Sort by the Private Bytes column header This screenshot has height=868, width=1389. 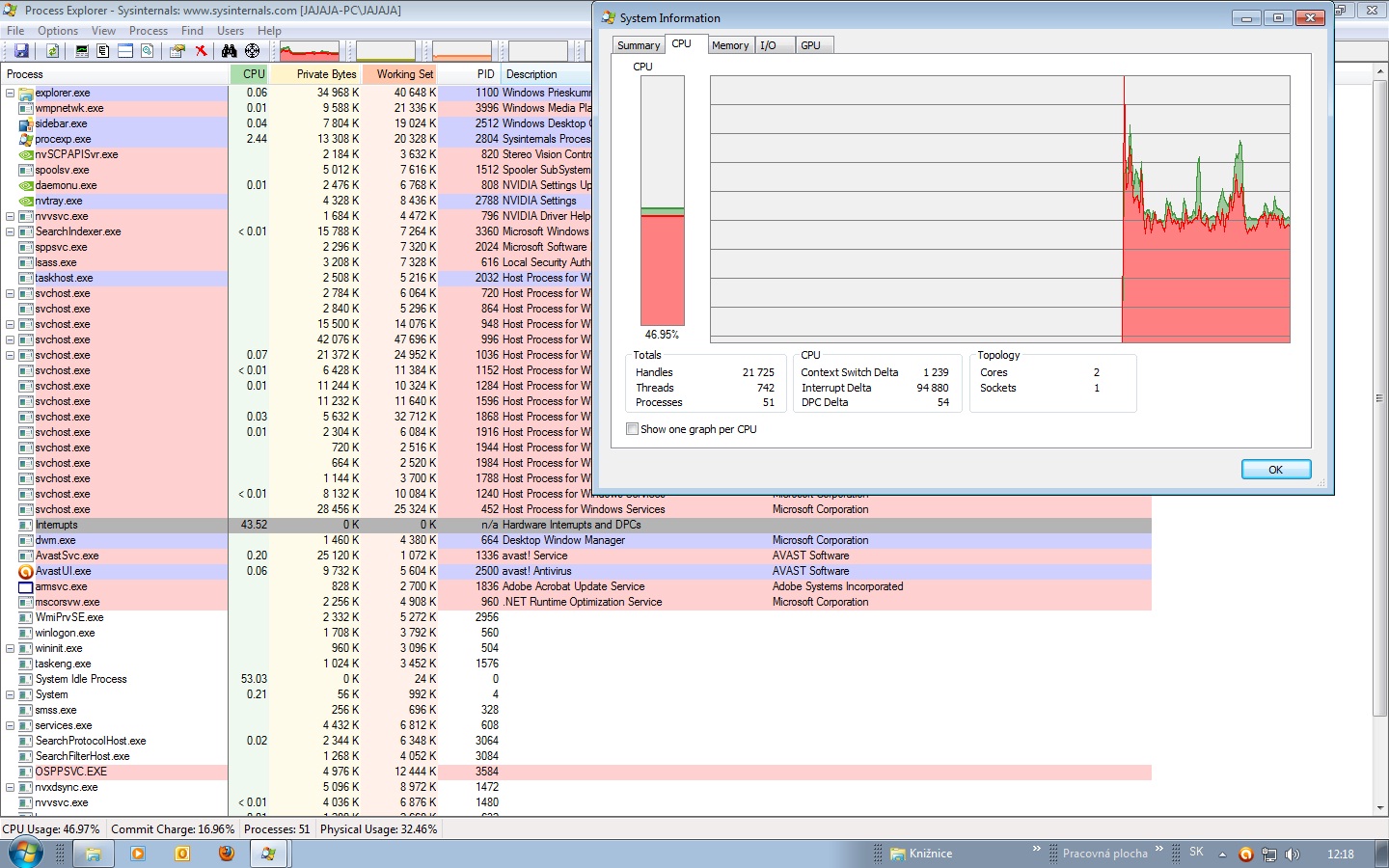[315, 74]
